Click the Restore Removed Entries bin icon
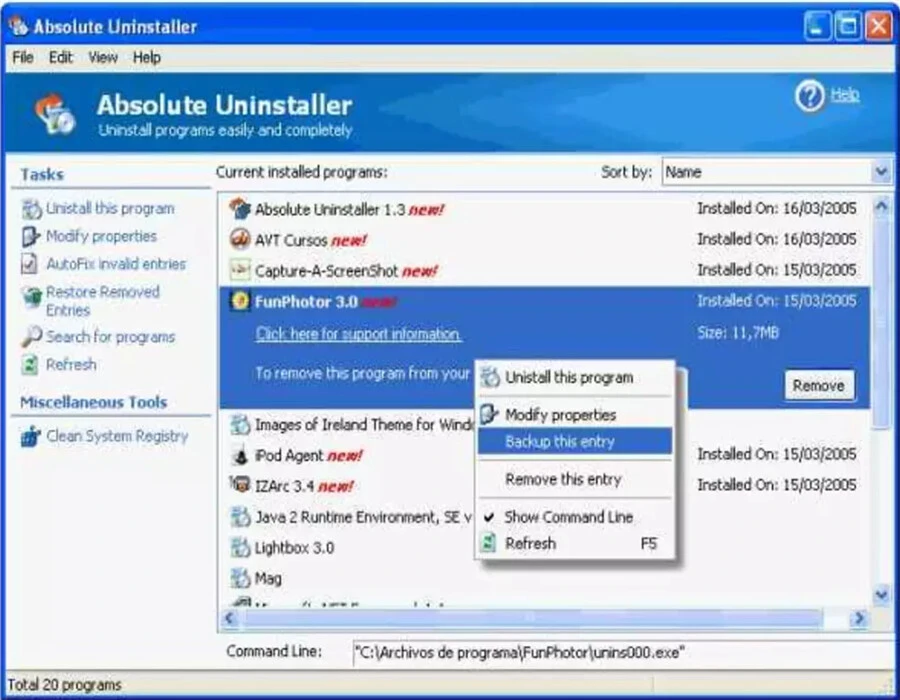 coord(32,297)
